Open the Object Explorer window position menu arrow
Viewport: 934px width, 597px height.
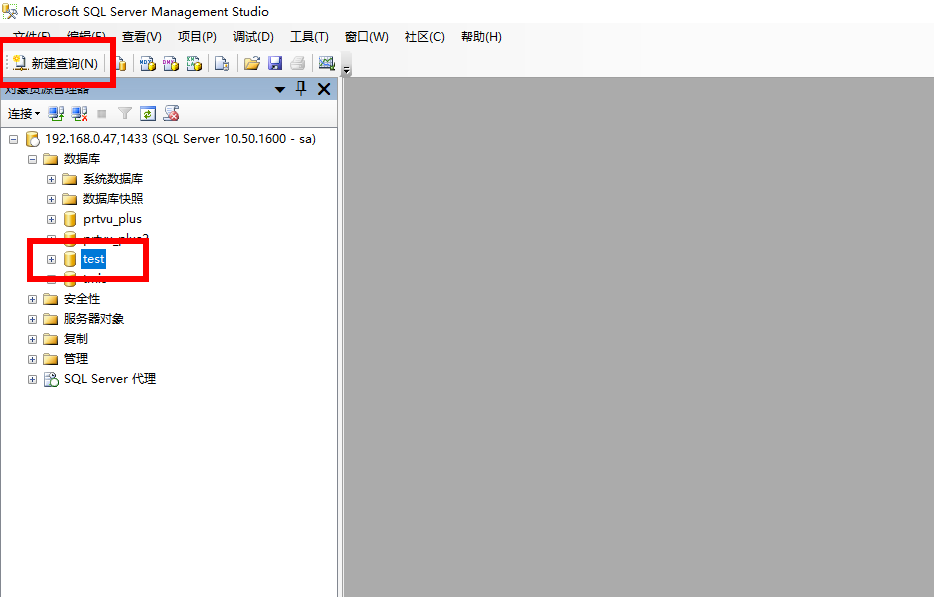[x=279, y=89]
